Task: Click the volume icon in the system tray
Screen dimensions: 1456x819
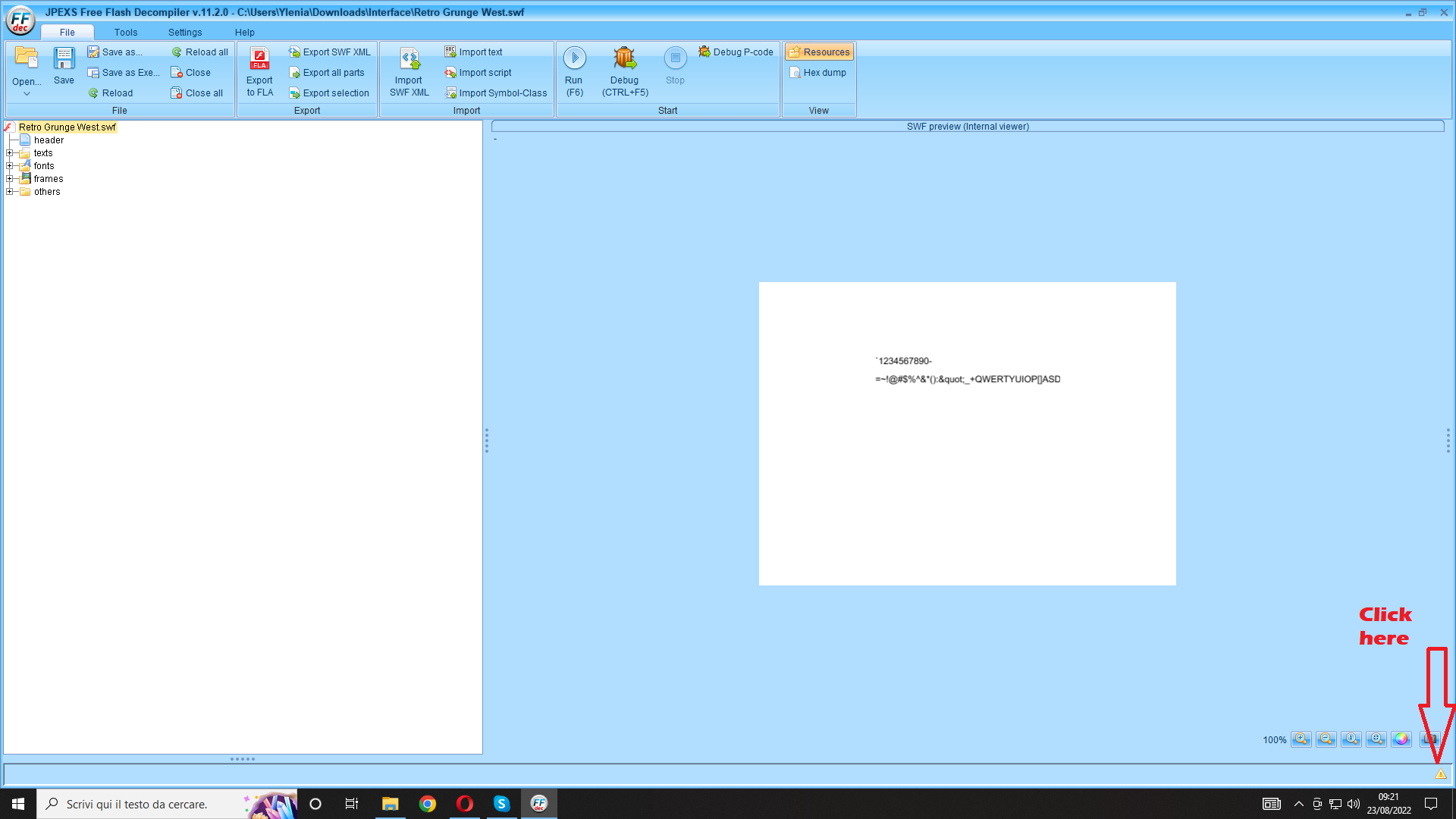Action: point(1354,804)
